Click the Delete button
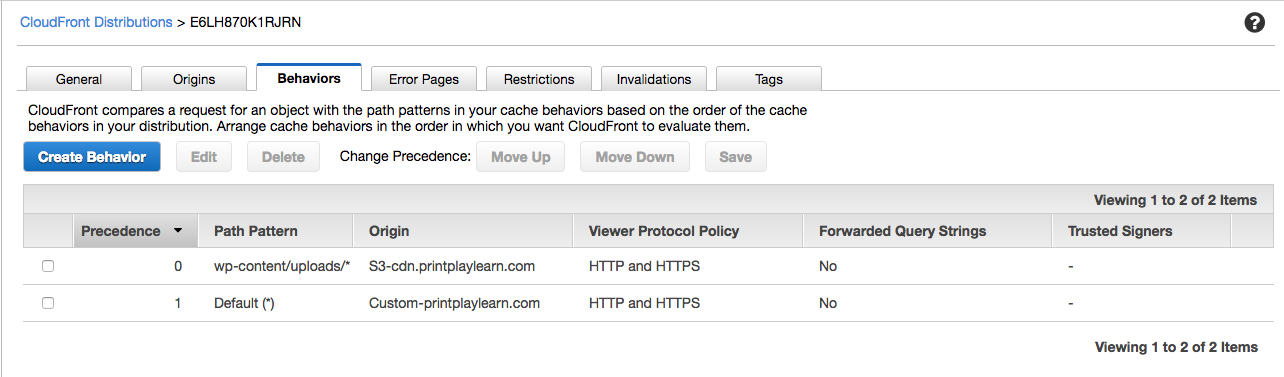 click(283, 157)
